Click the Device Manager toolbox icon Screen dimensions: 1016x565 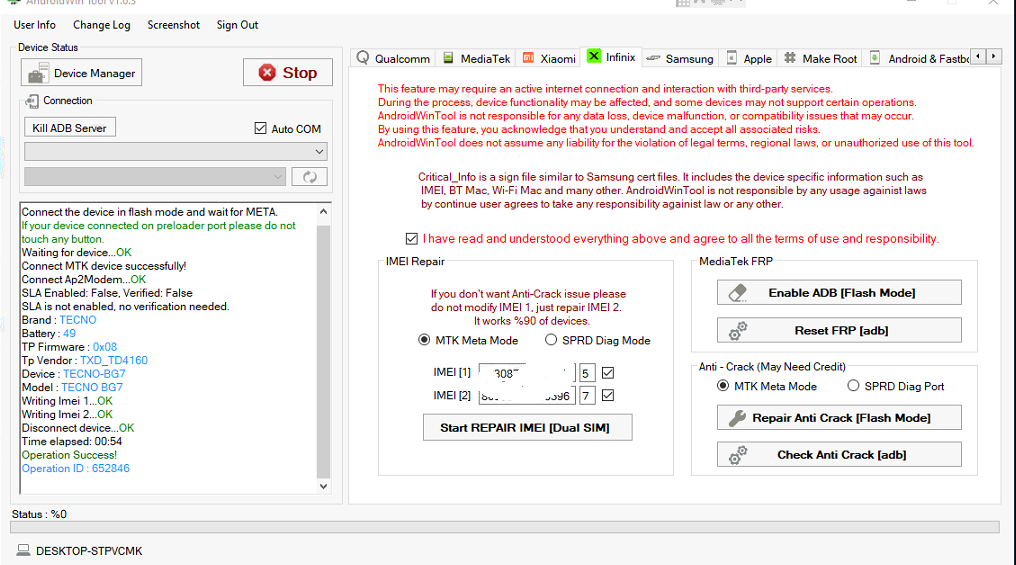pyautogui.click(x=38, y=73)
